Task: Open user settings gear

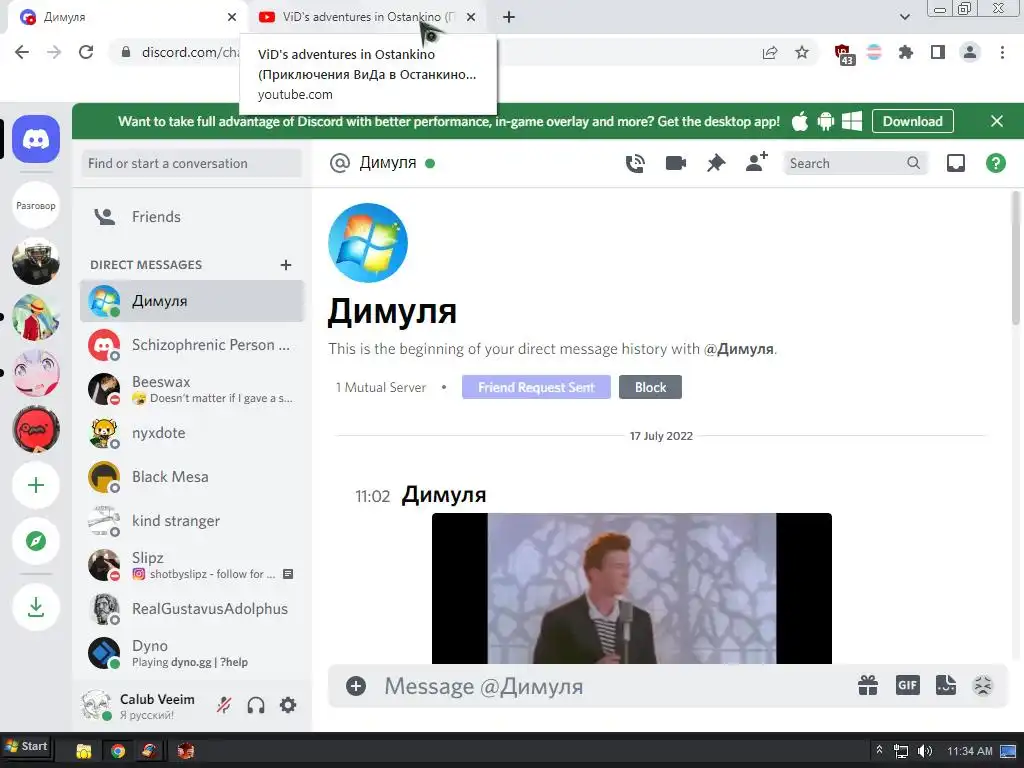Action: [288, 705]
